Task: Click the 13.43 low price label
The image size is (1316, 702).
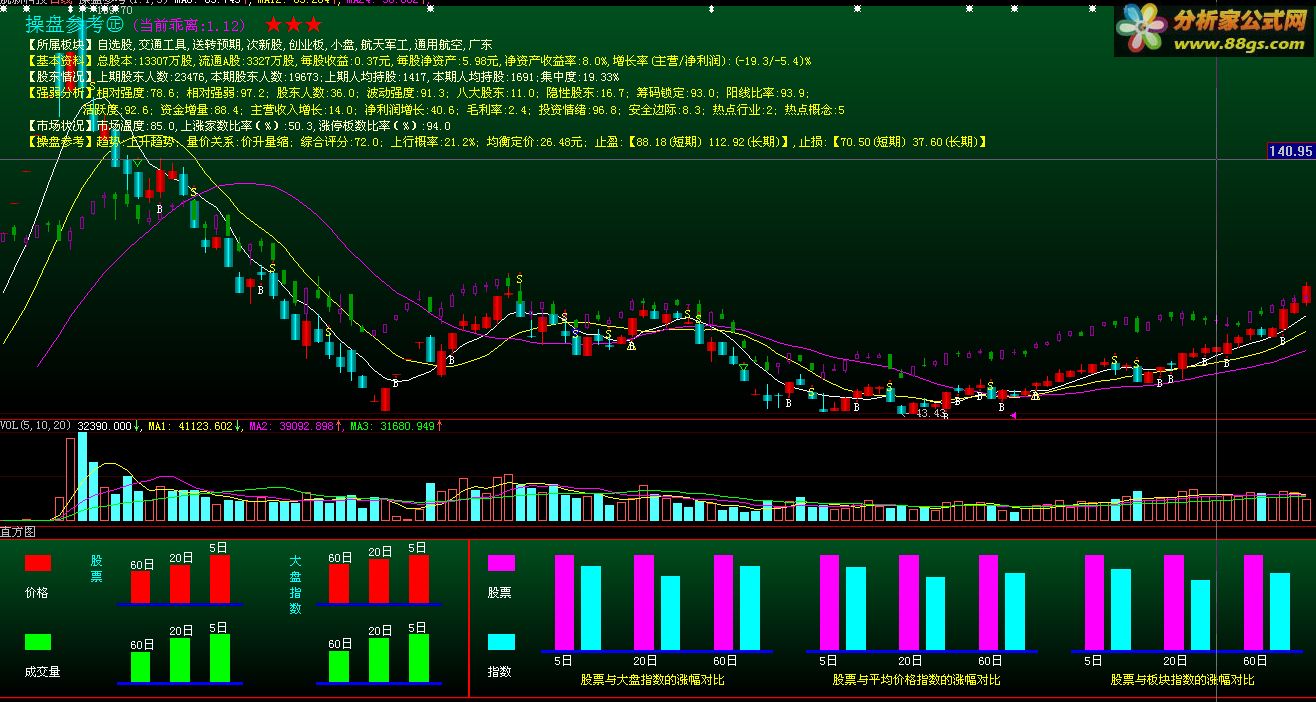Action: coord(932,413)
